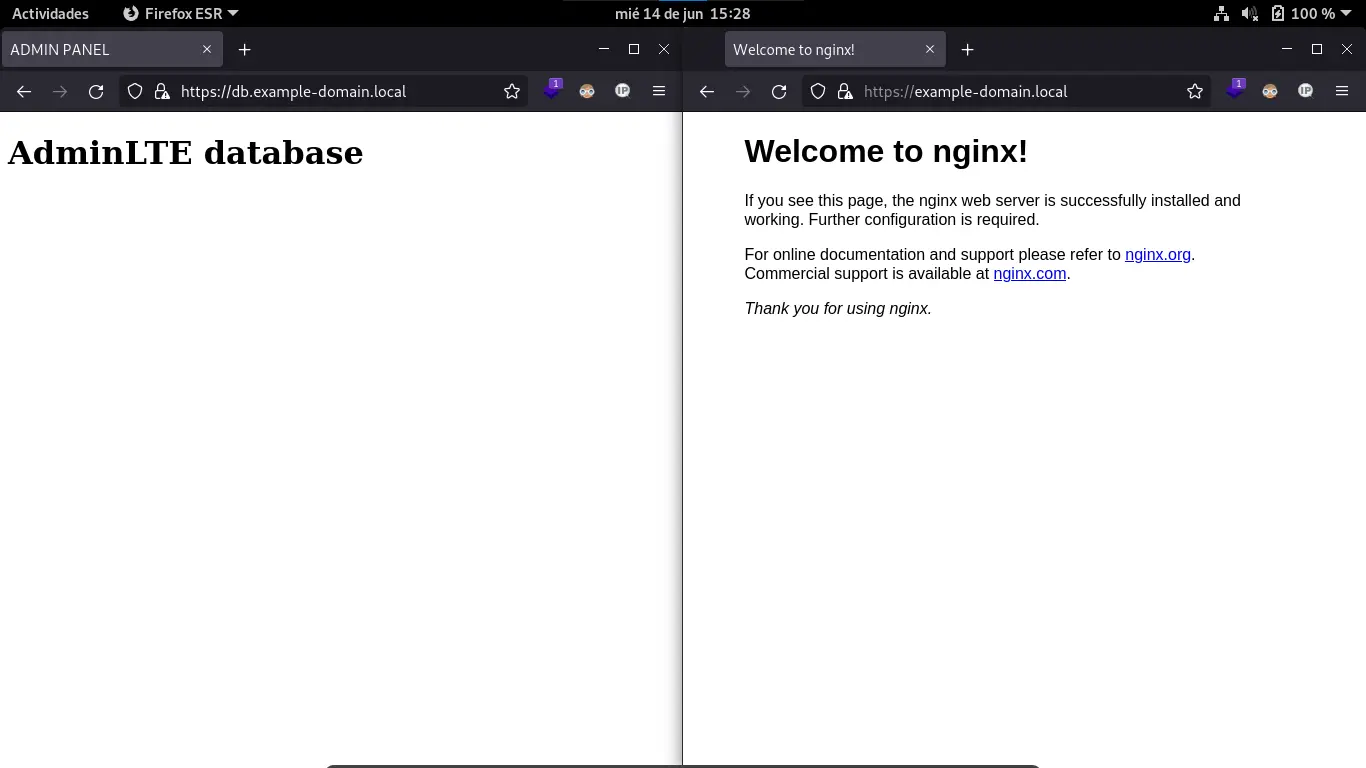Open hamburger menu in ADMIN PANEL window
Screen dimensions: 1366x768
(x=658, y=91)
